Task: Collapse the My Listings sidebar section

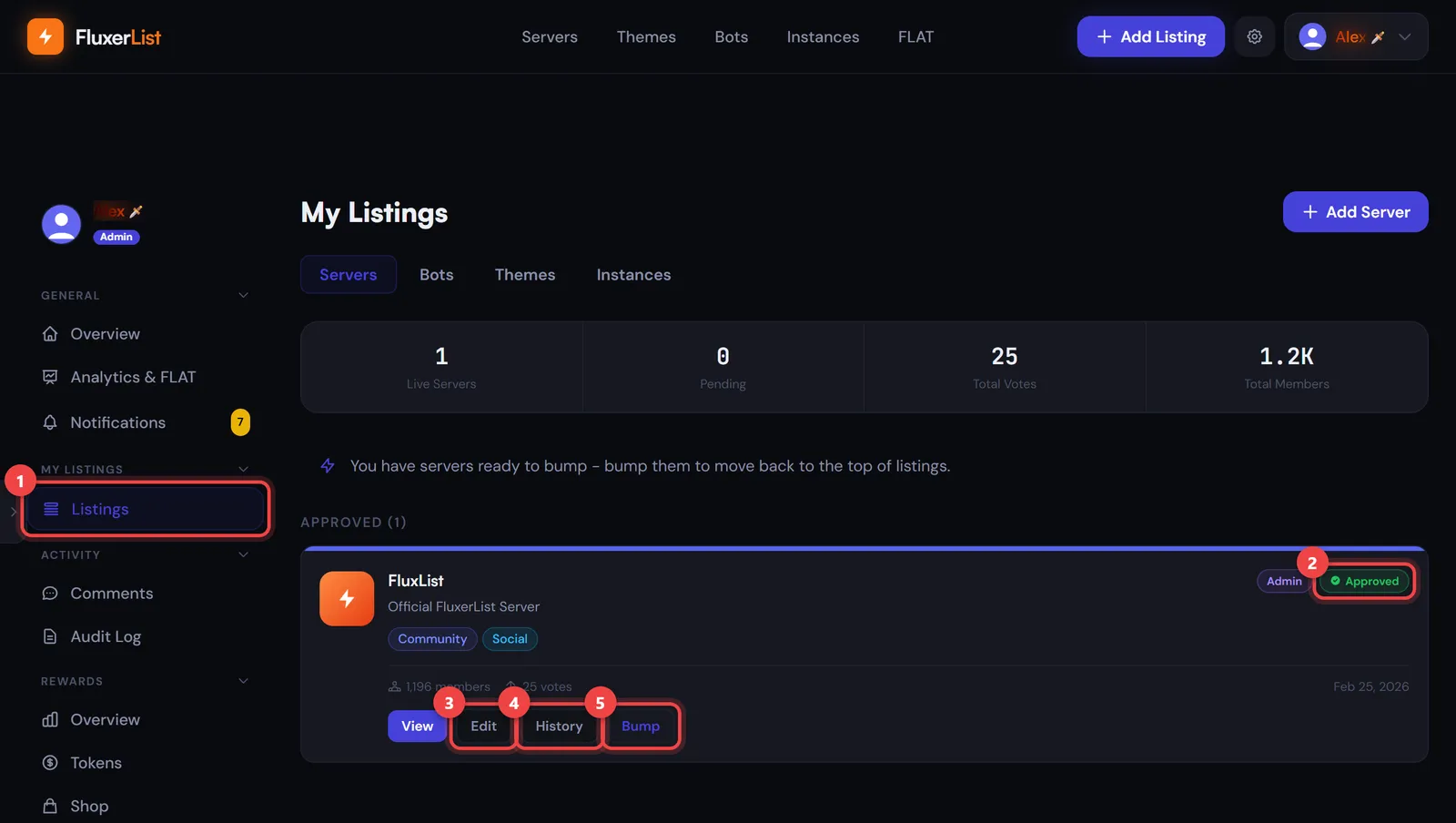Action: tap(243, 469)
